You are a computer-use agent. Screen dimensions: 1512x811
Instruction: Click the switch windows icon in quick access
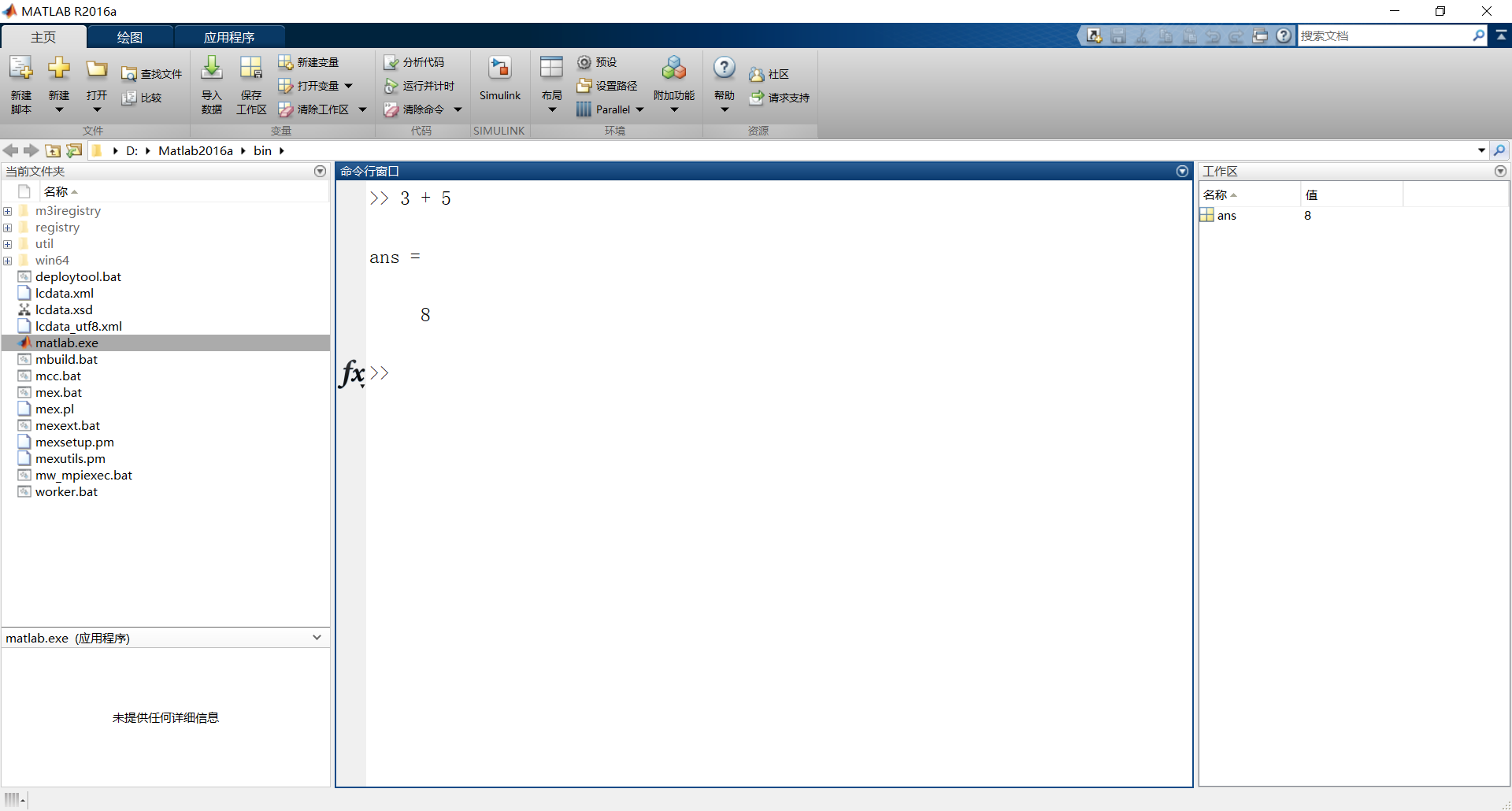point(1261,35)
